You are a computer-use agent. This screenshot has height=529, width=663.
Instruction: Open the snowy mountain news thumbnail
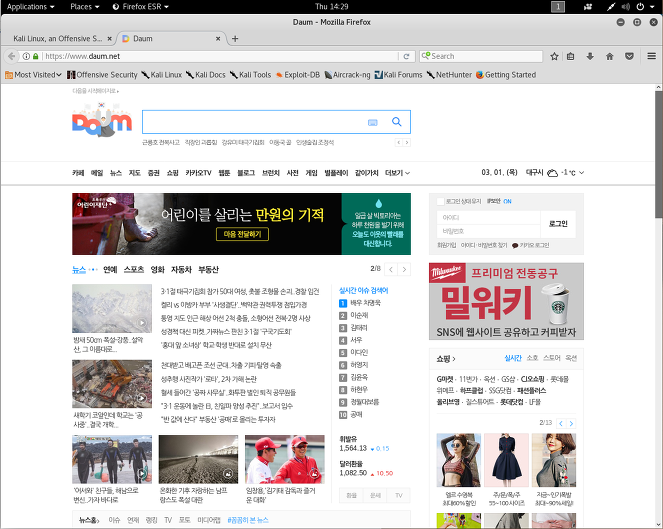(x=112, y=309)
